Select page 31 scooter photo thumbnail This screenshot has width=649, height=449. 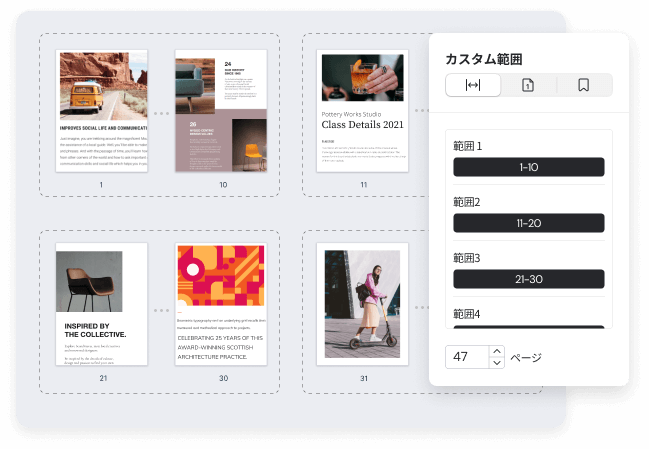pyautogui.click(x=363, y=304)
